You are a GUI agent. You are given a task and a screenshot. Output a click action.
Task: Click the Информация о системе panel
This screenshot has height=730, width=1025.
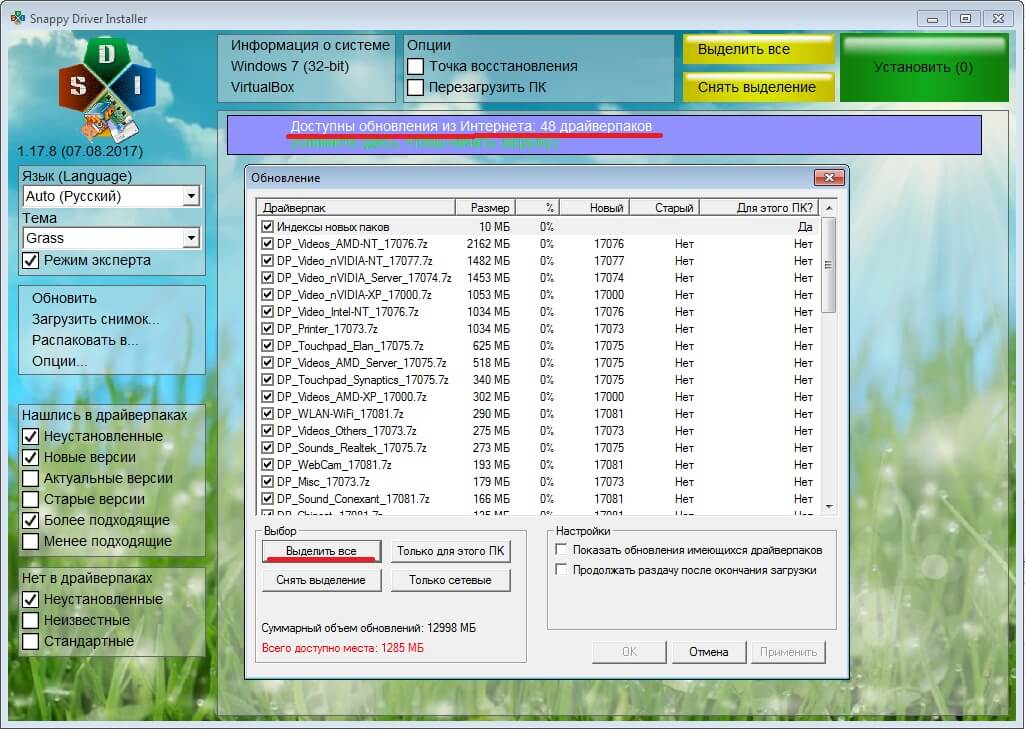(307, 68)
